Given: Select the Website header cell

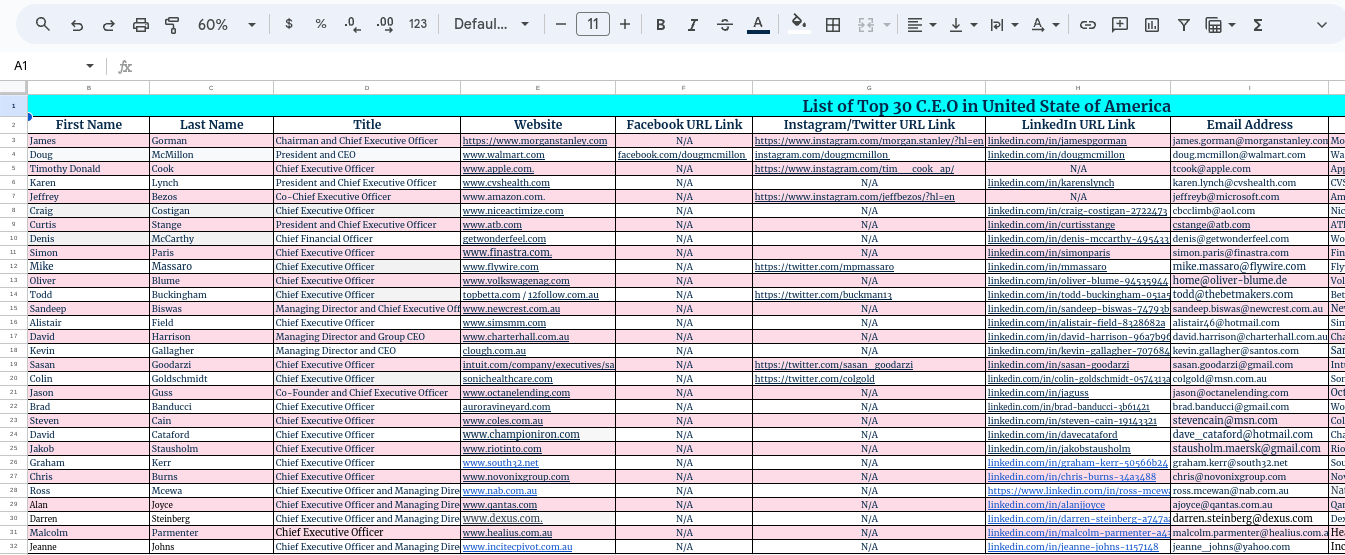Looking at the screenshot, I should (538, 125).
